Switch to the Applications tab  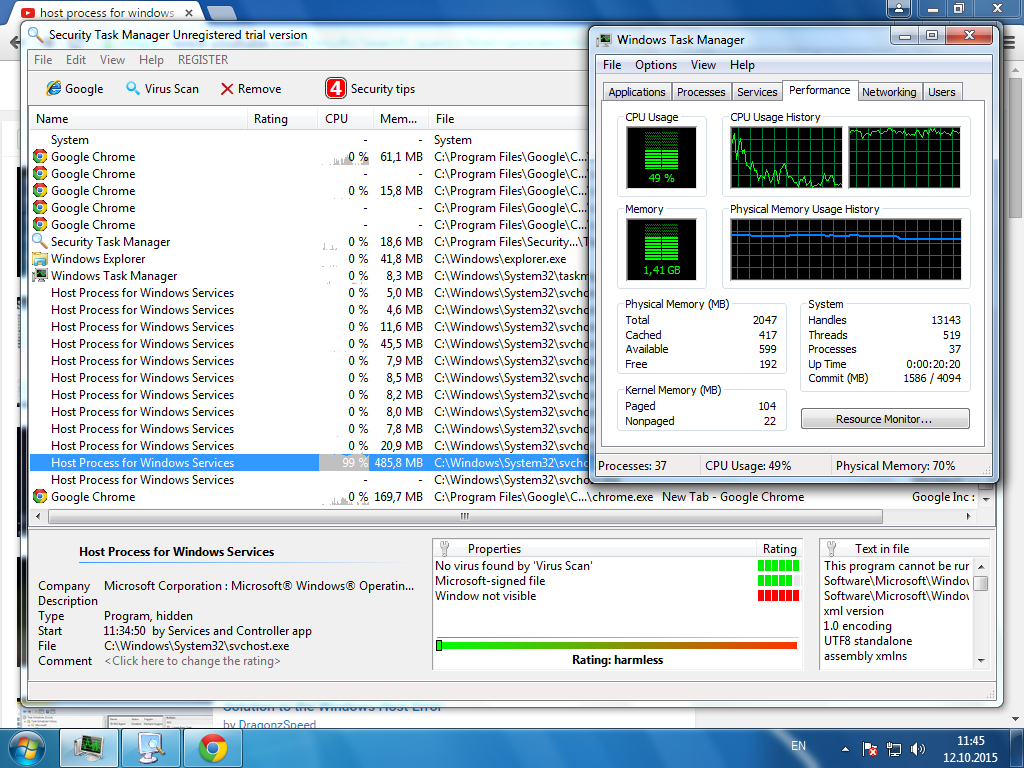[x=637, y=92]
